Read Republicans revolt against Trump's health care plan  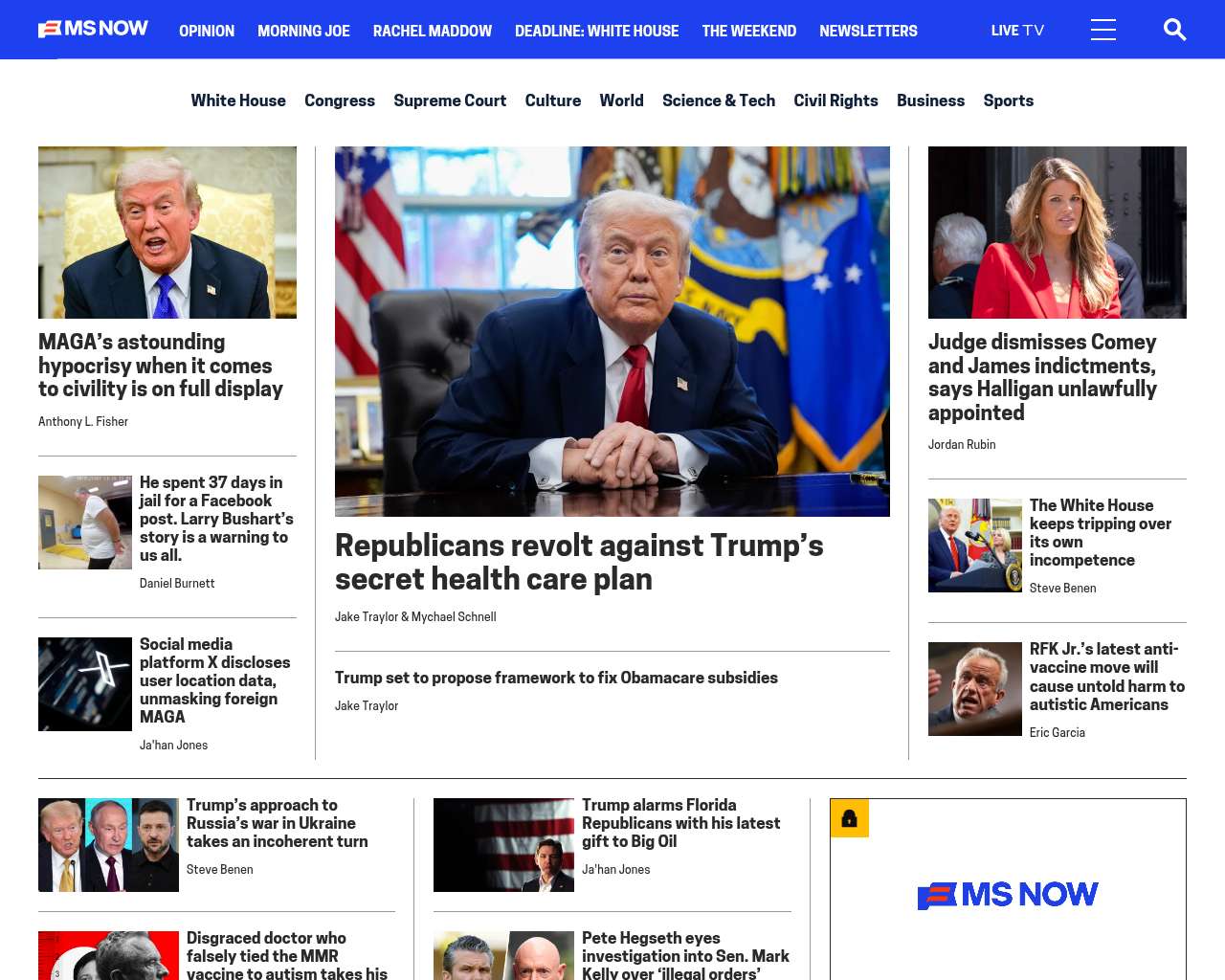[x=579, y=562]
